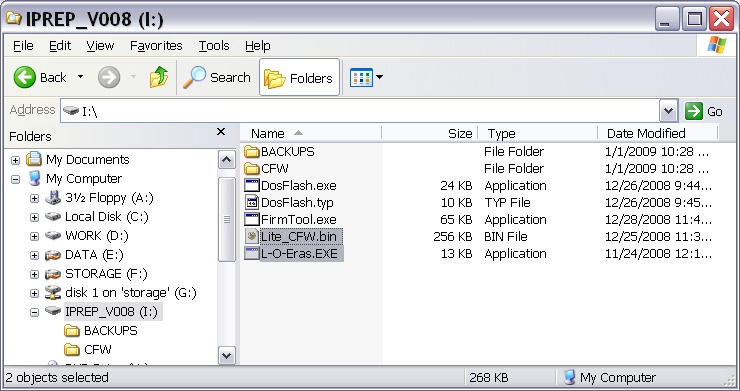
Task: Click the network drive (G:) icon
Action: point(53,292)
